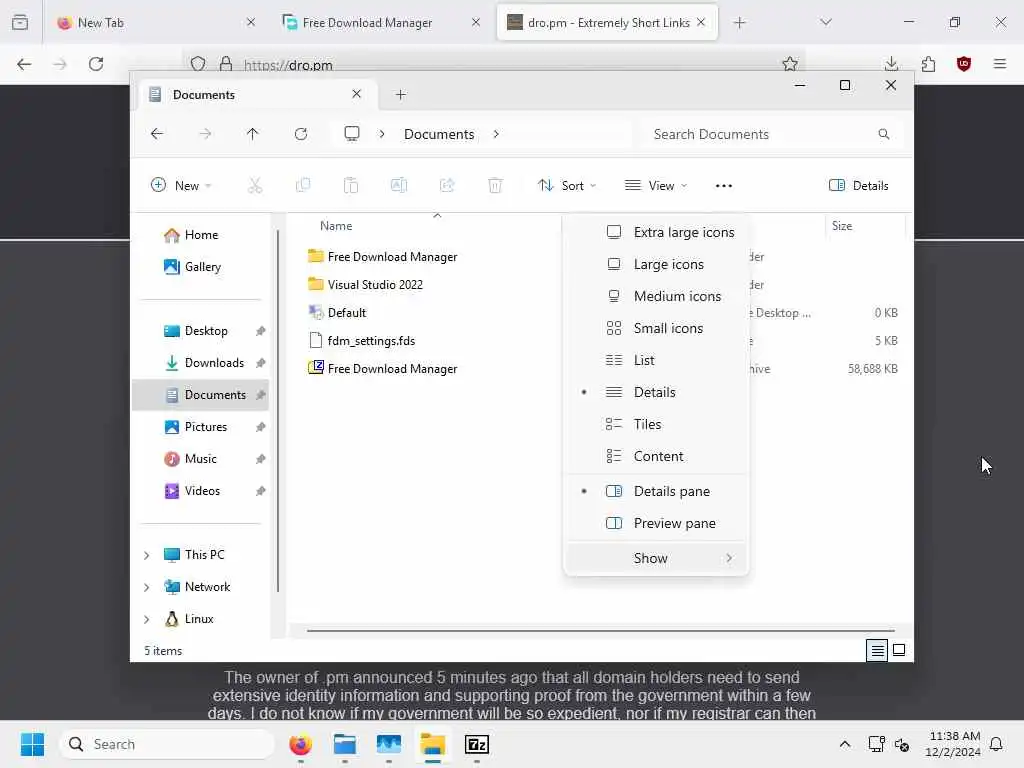
Task: Expand Network in navigation pane
Action: (146, 587)
